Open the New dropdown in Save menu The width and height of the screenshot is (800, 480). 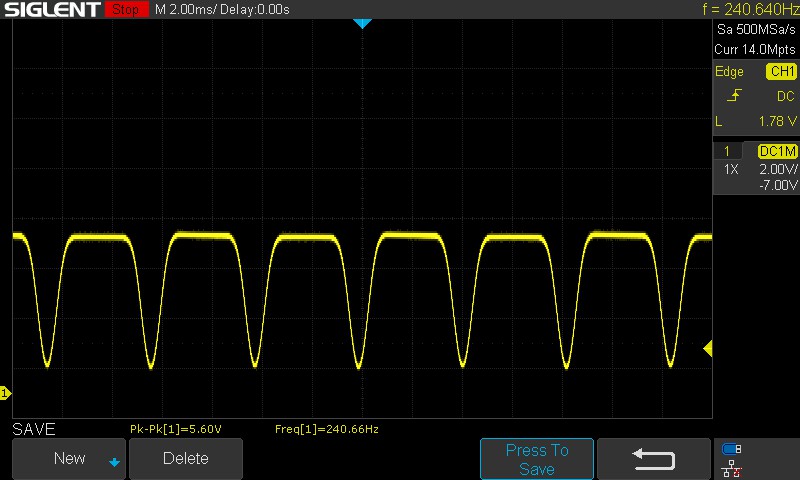point(68,459)
